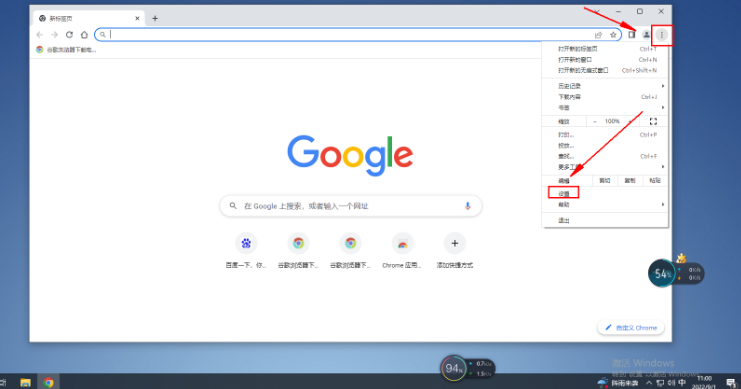Go to the home page icon
Screen dimensions: 741x389
pyautogui.click(x=84, y=35)
